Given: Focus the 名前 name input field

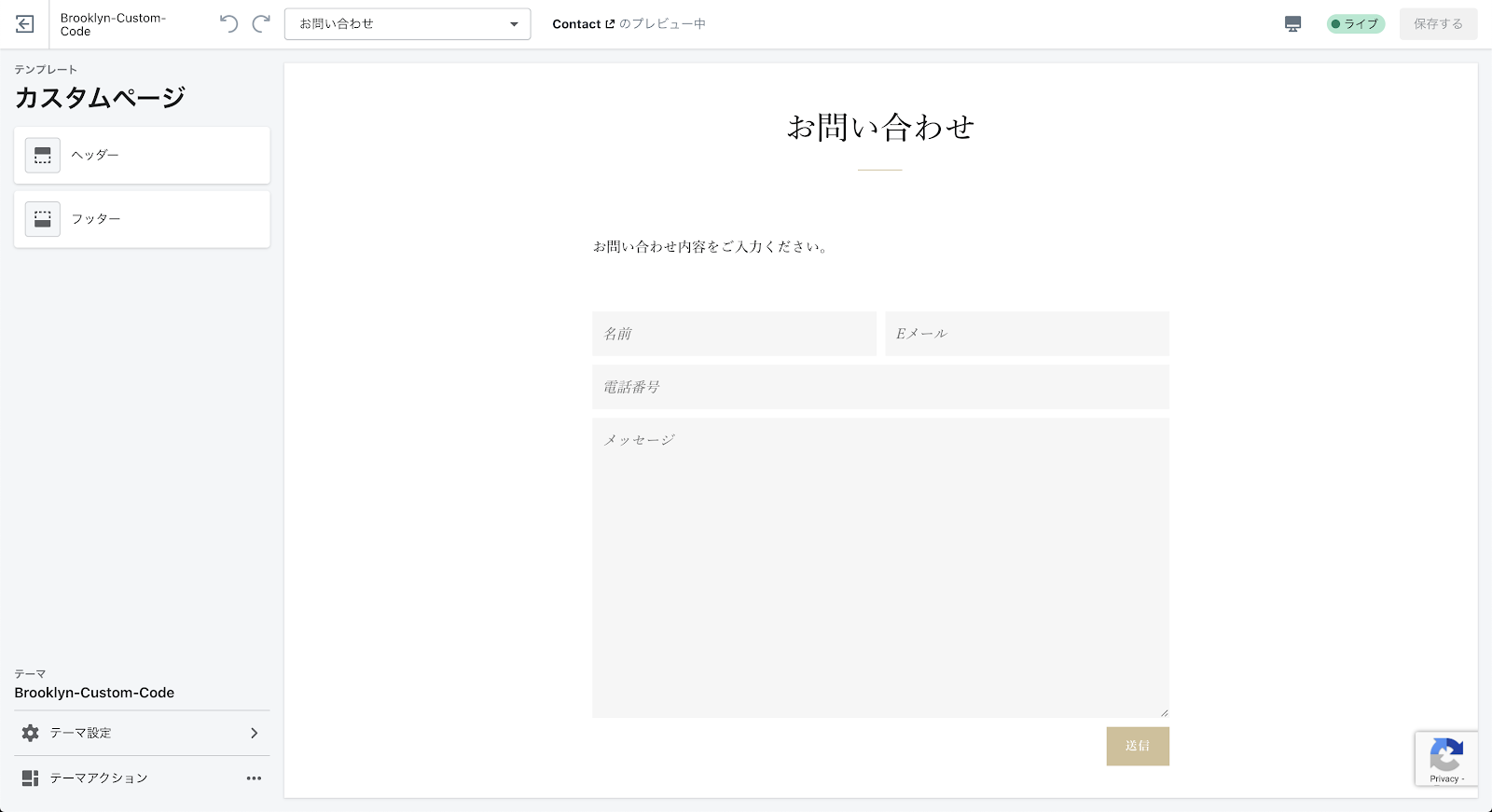Looking at the screenshot, I should pos(734,334).
